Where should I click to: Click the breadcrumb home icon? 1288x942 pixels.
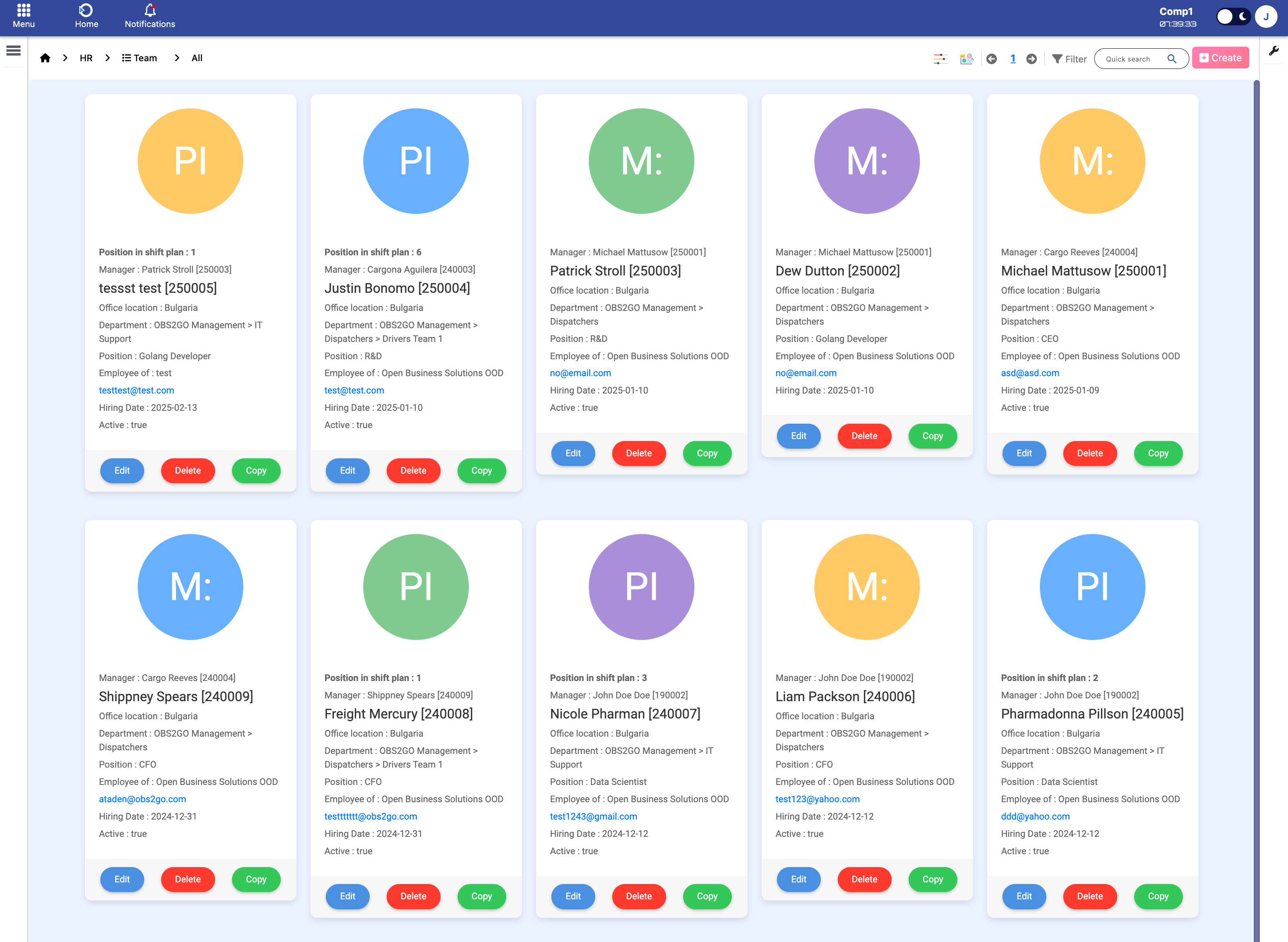45,58
